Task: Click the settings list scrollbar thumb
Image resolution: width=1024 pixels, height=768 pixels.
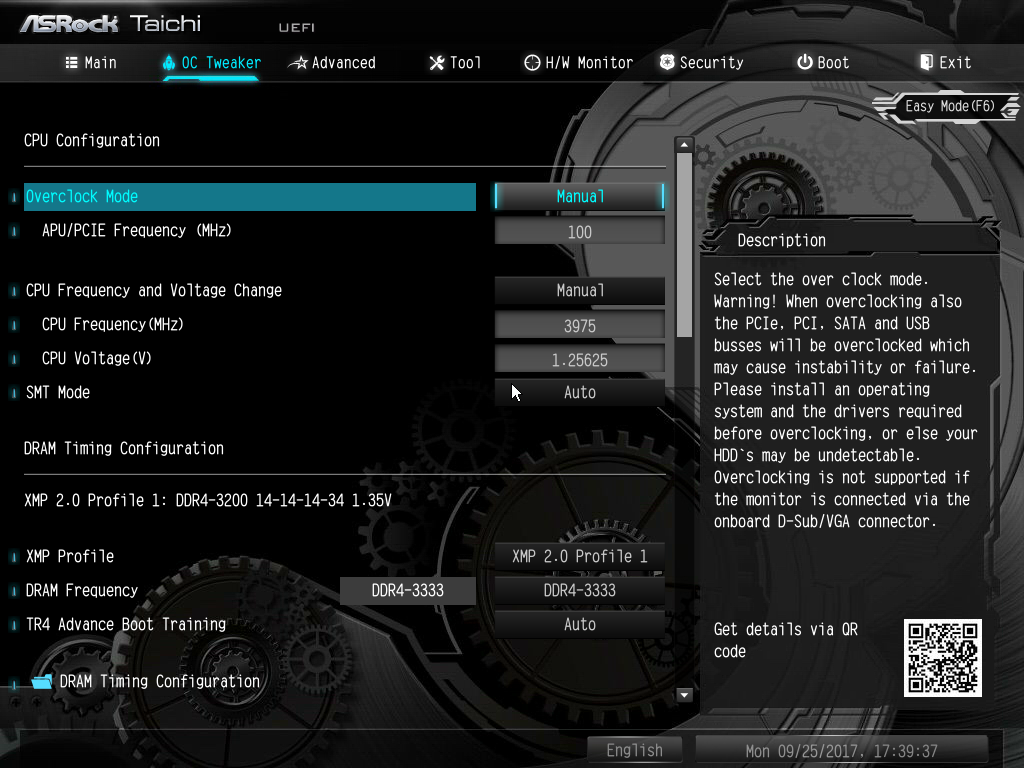Action: (x=684, y=246)
